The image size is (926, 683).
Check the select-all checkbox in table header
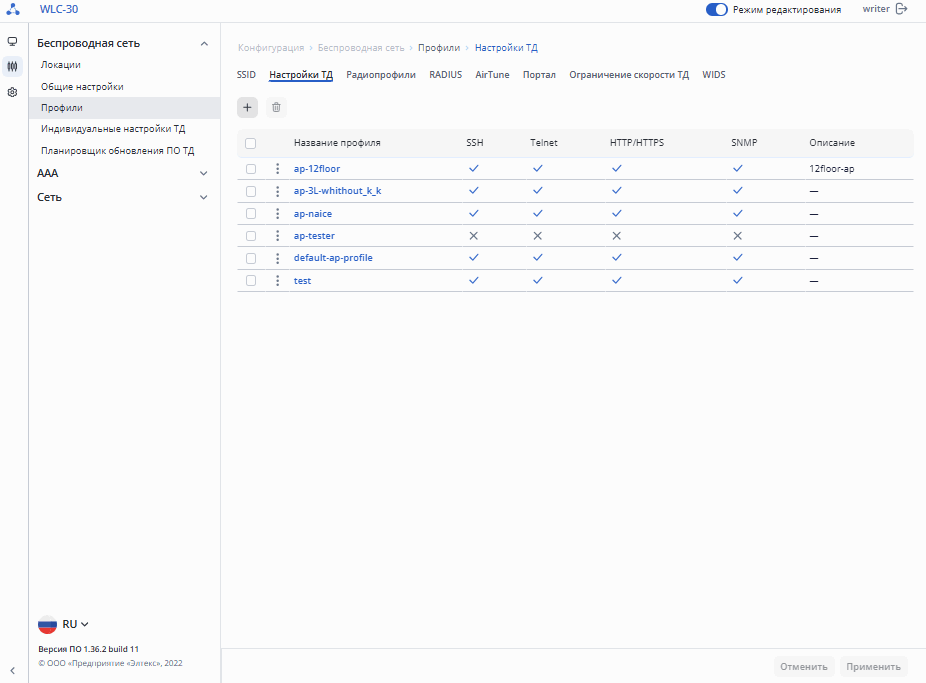click(251, 143)
